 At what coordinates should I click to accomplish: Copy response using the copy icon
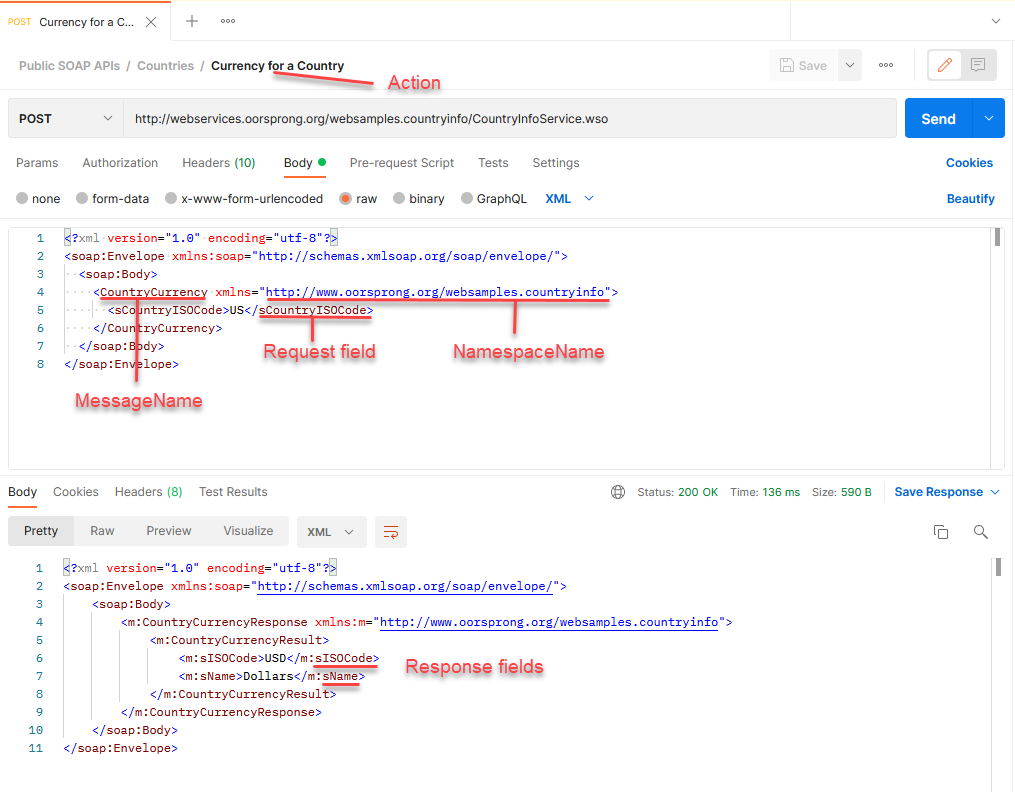click(940, 532)
